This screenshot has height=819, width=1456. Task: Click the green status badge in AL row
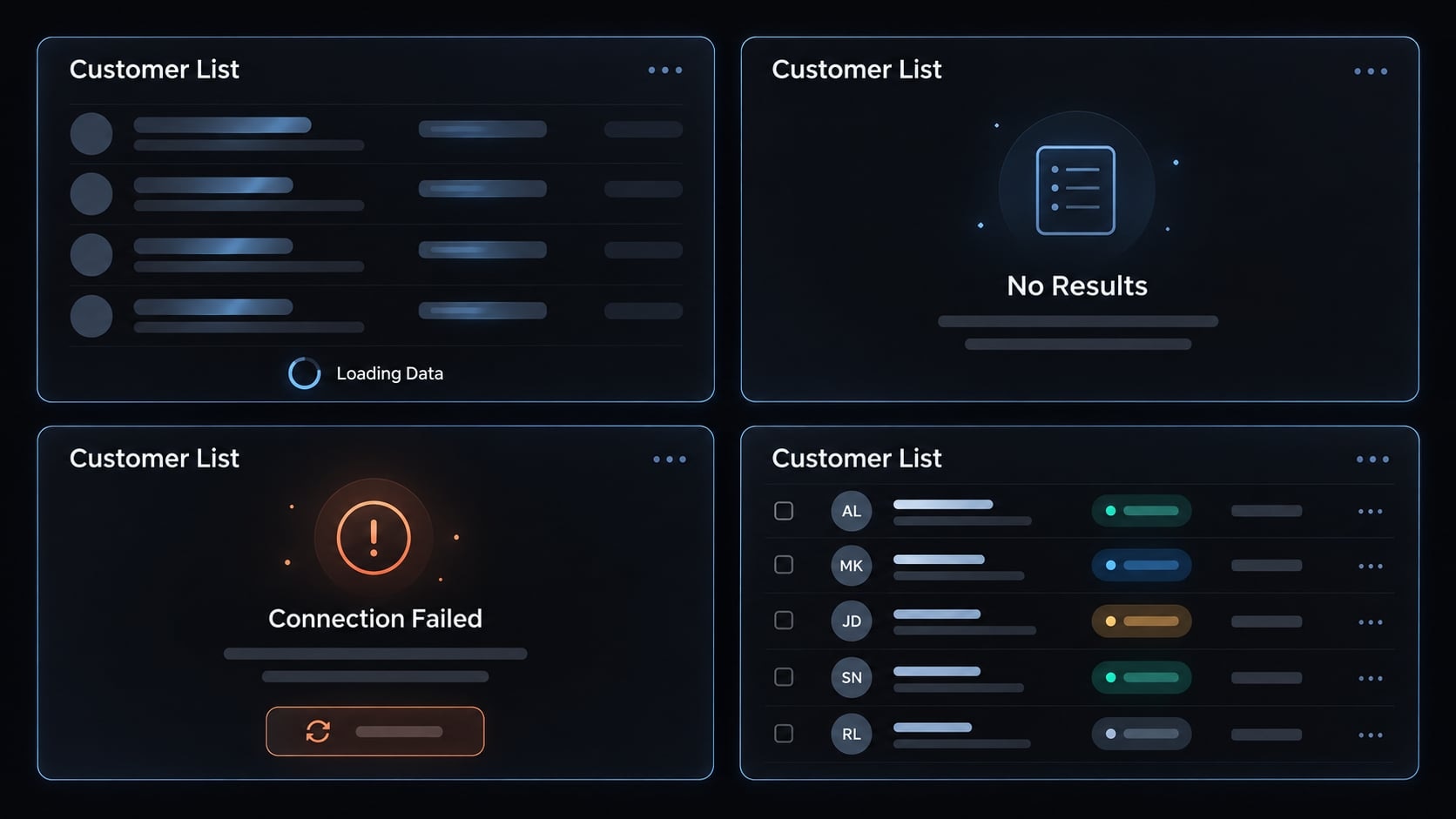(x=1142, y=511)
